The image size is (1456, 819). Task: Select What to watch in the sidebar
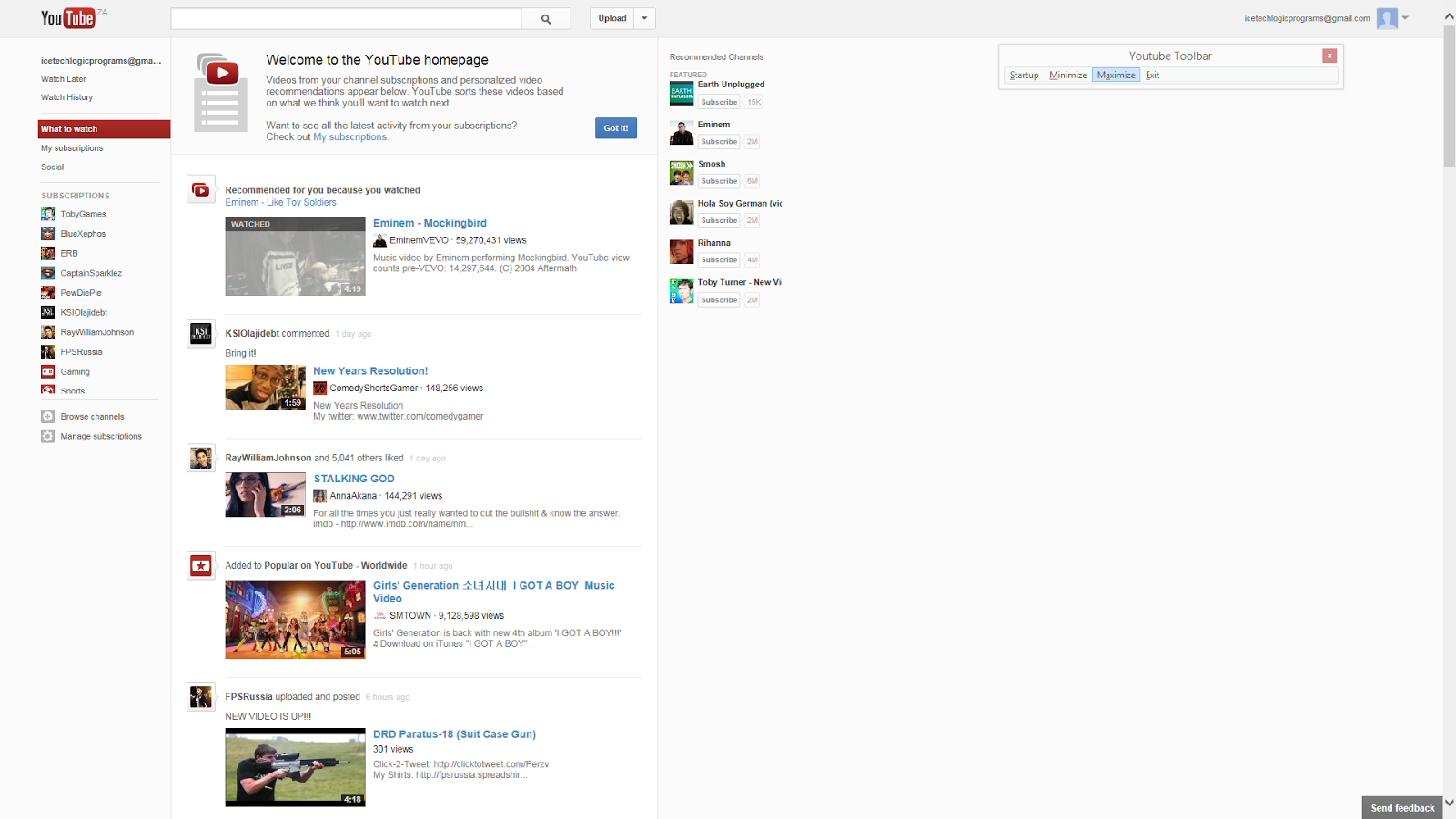(69, 128)
